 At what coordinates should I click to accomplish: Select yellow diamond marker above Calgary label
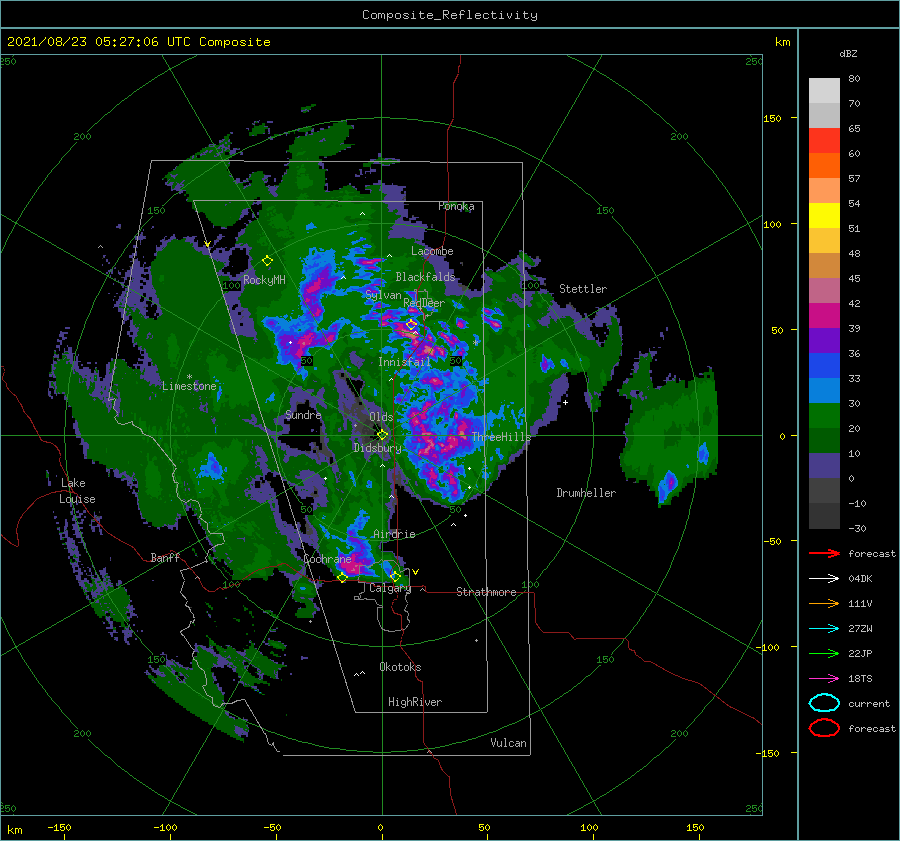pyautogui.click(x=395, y=576)
